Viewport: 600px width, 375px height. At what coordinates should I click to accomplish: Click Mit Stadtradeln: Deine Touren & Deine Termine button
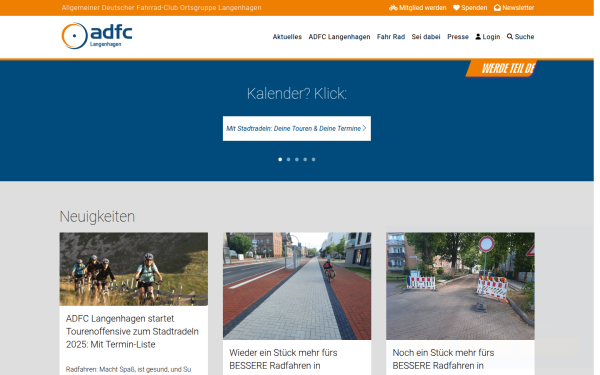point(297,129)
